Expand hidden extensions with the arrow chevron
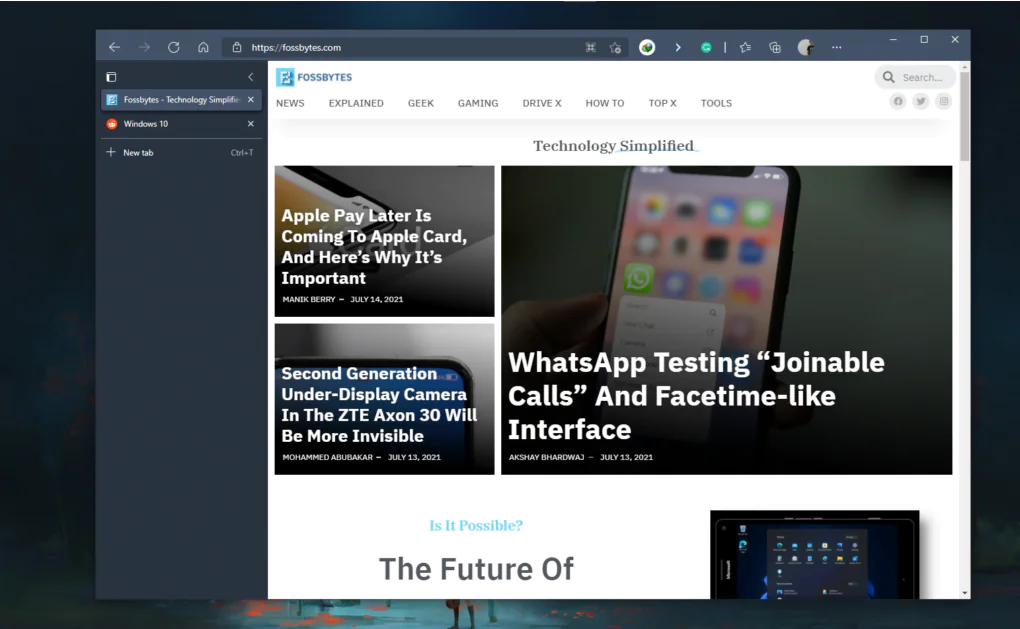1020x629 pixels. click(679, 47)
